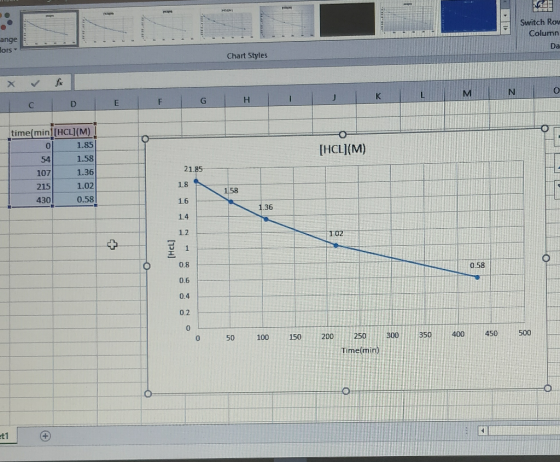Click the Cancel (X) formula bar icon
Viewport: 560px width, 462px height.
11,84
